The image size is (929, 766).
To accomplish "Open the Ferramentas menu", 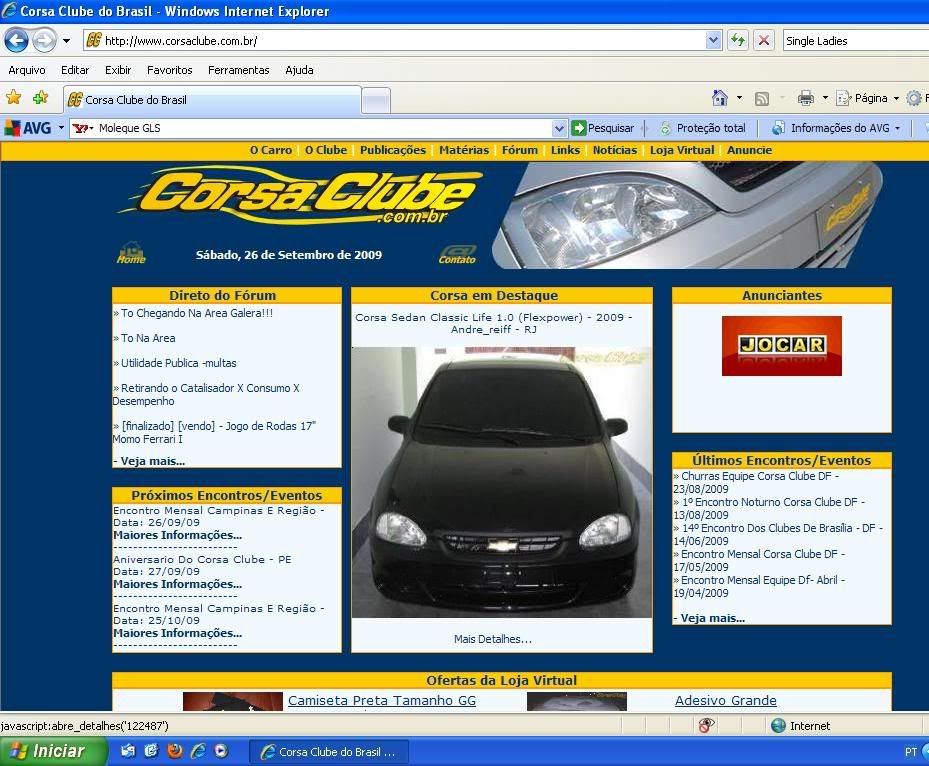I will pyautogui.click(x=238, y=70).
